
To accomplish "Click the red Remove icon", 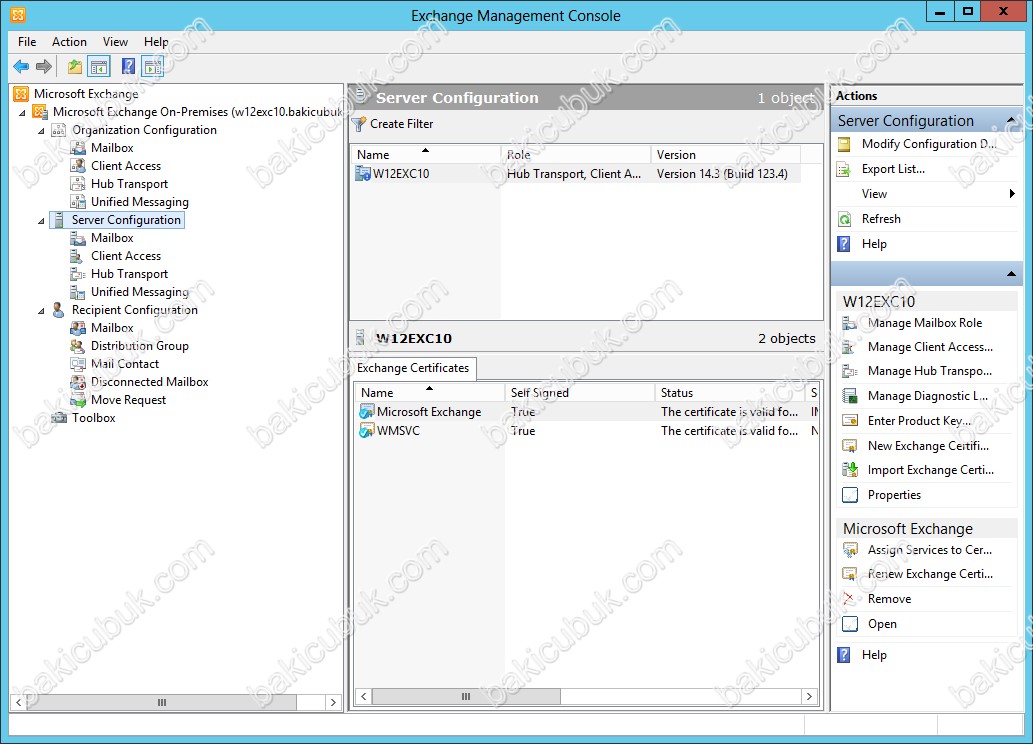I will pyautogui.click(x=850, y=599).
